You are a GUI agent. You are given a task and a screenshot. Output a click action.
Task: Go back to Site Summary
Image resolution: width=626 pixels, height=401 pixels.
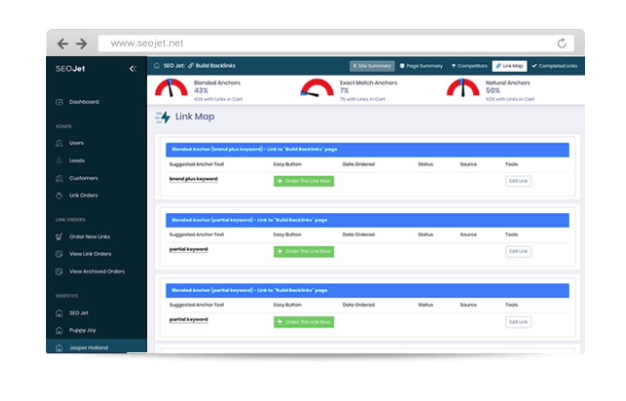372,66
